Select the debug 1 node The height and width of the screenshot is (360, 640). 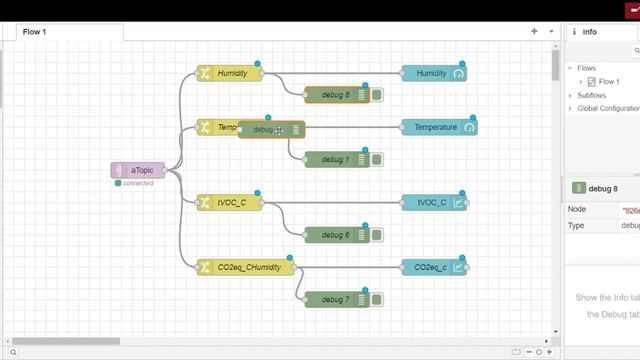click(x=337, y=160)
